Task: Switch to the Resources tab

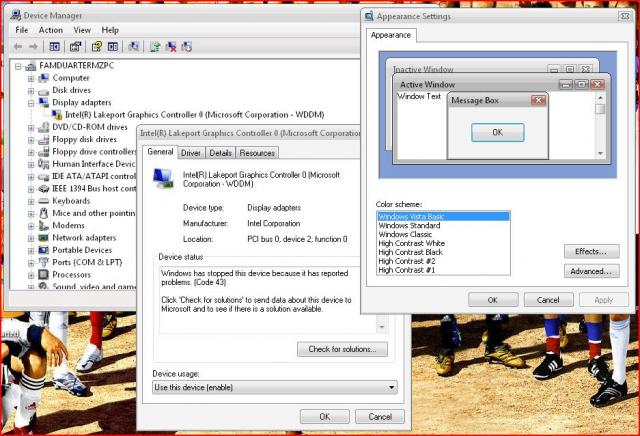Action: click(257, 153)
